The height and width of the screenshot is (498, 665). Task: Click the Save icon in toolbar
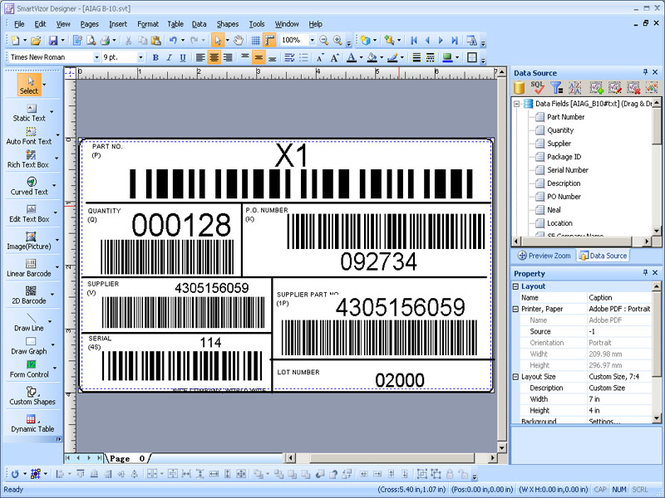(x=53, y=40)
